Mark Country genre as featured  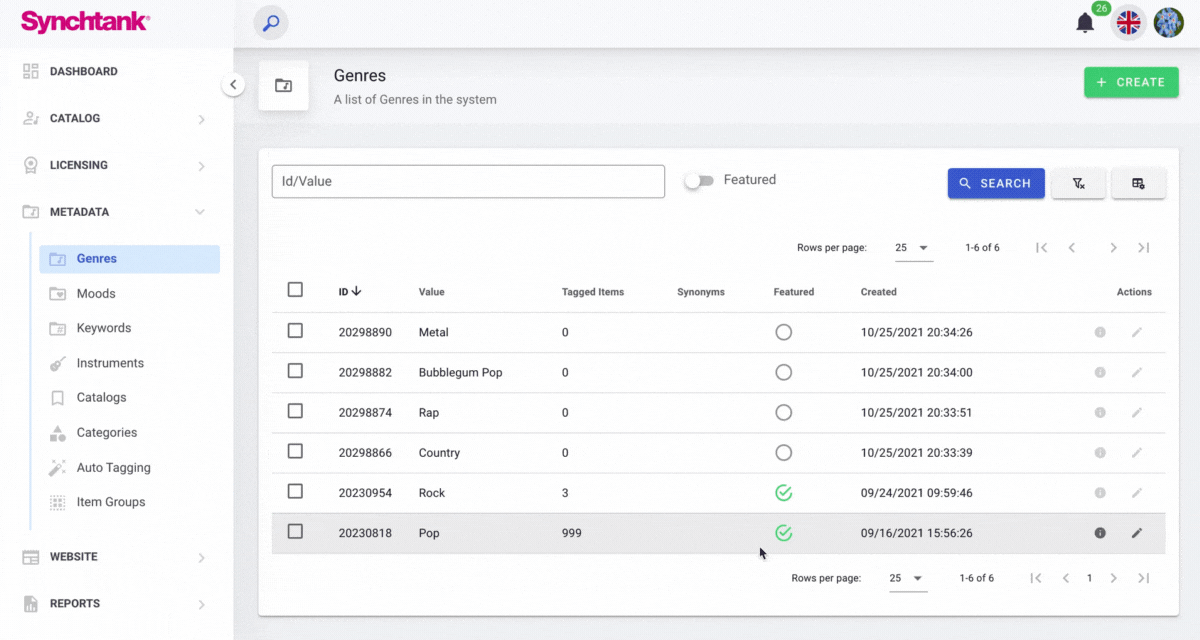pyautogui.click(x=783, y=453)
